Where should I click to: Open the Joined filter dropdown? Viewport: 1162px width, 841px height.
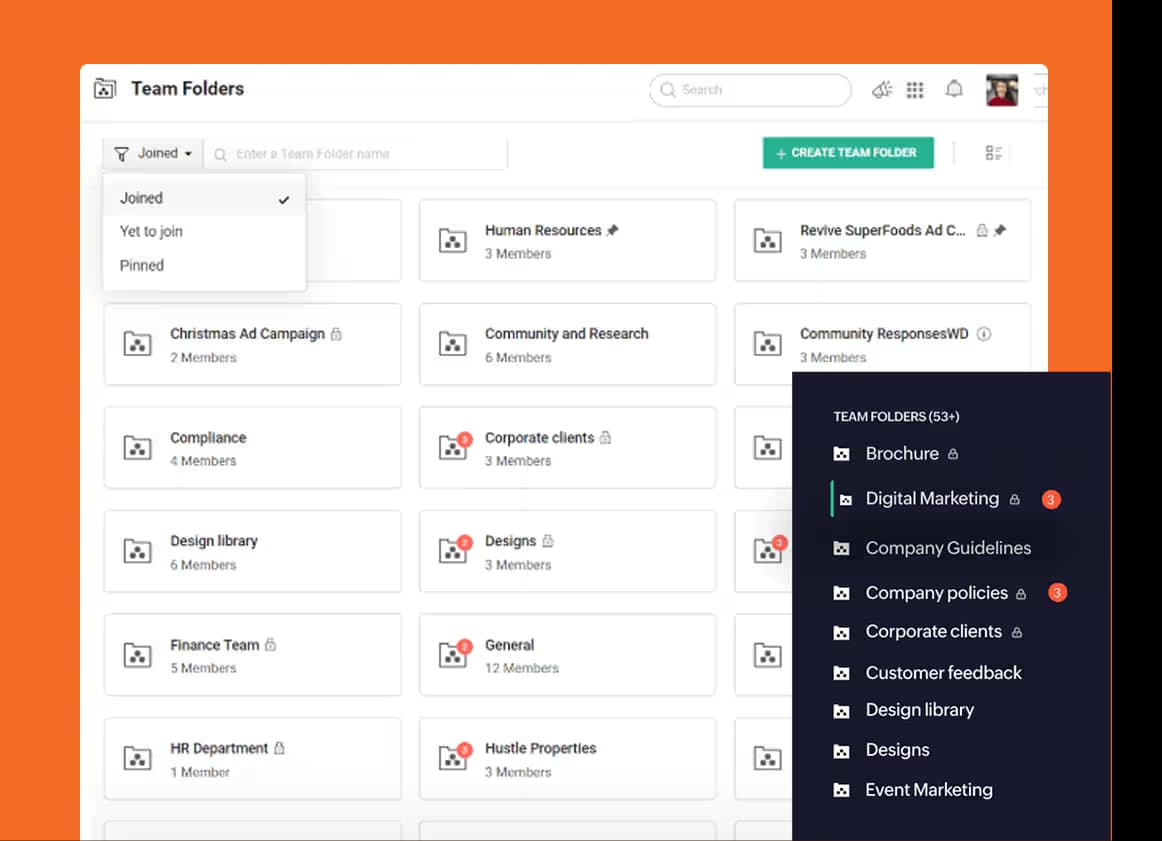tap(153, 153)
